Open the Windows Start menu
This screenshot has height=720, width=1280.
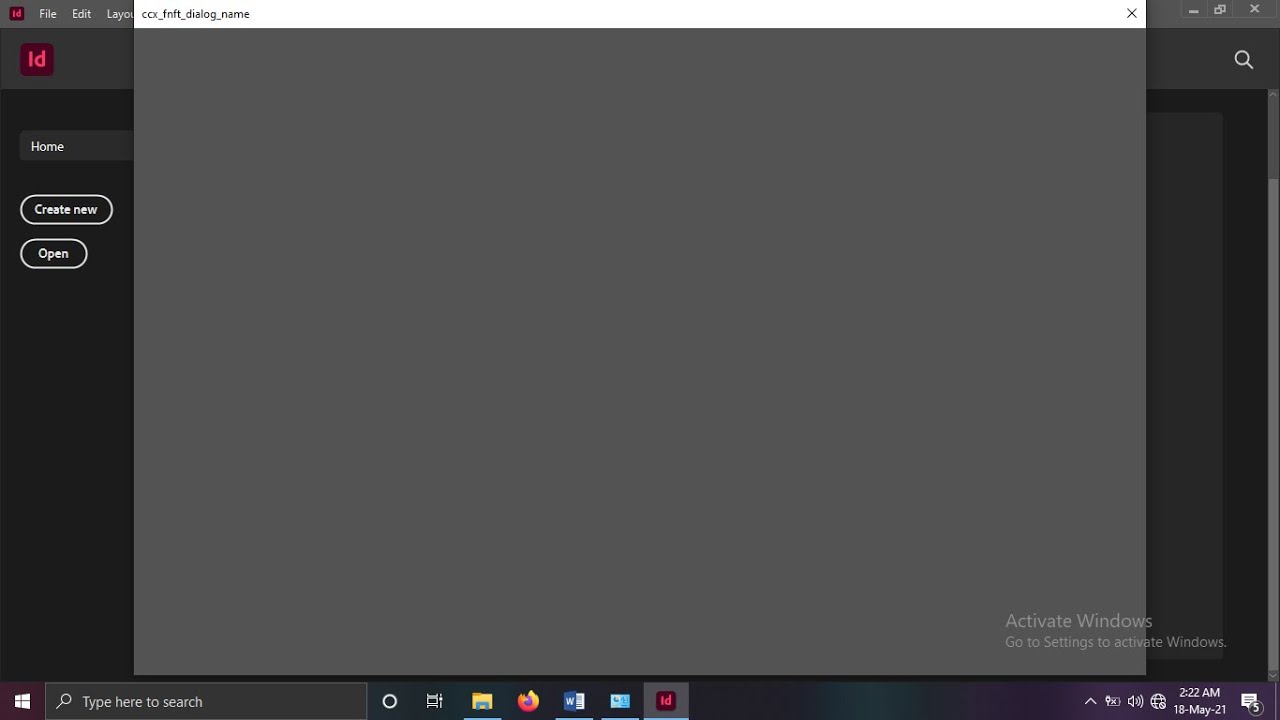point(23,701)
